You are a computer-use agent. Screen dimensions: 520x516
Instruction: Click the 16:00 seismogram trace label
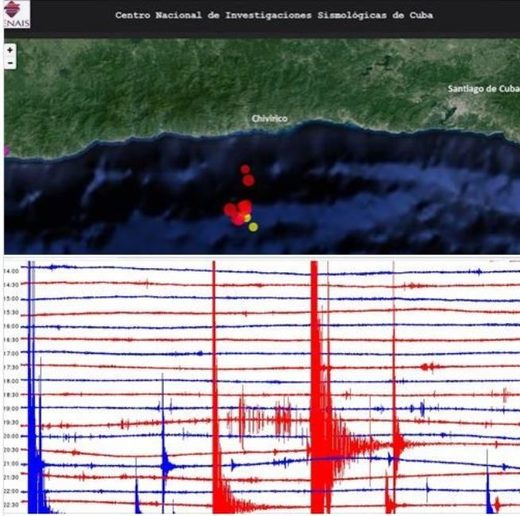(11, 326)
